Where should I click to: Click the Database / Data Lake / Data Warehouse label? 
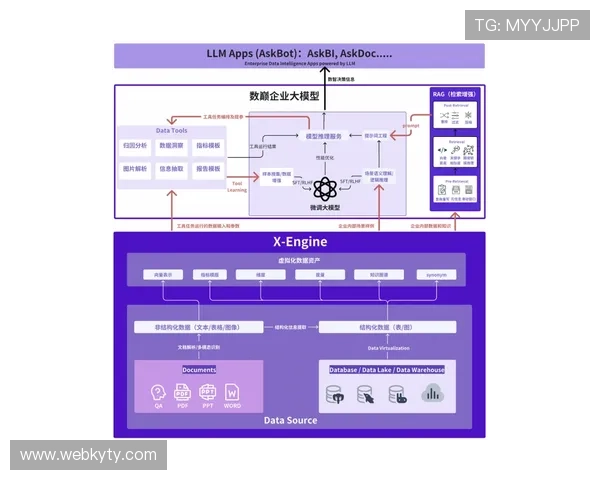[x=387, y=370]
